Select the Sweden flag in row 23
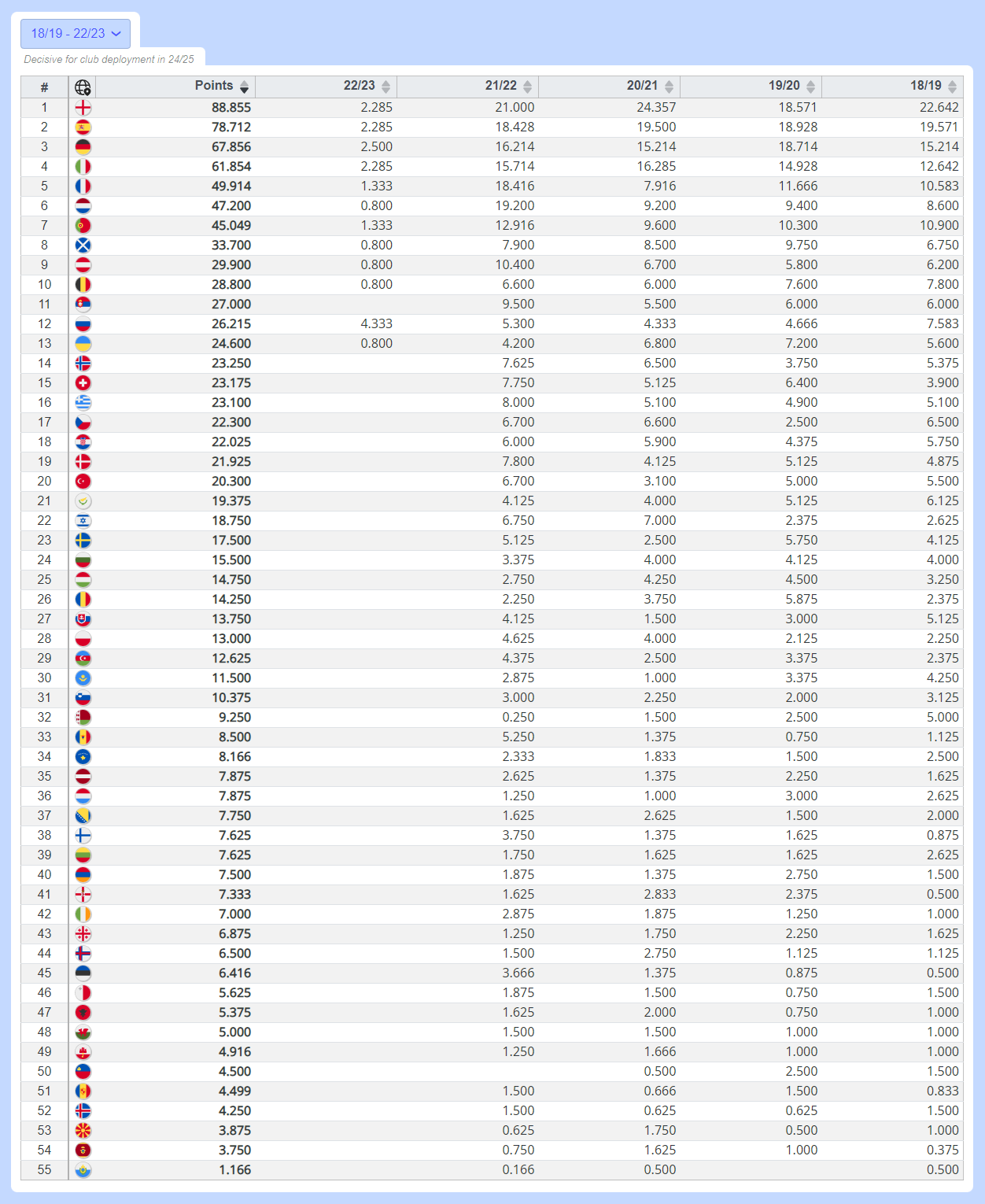 pyautogui.click(x=83, y=541)
